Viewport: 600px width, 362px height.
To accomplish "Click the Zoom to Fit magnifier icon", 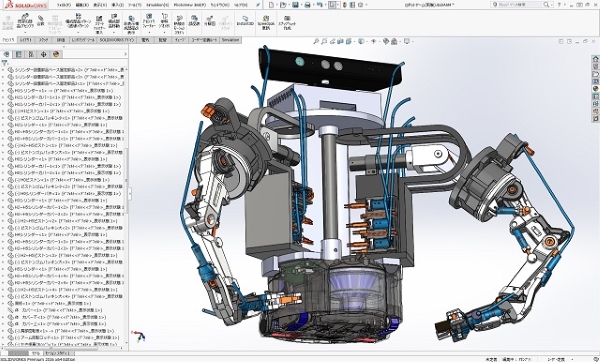I will pos(316,41).
